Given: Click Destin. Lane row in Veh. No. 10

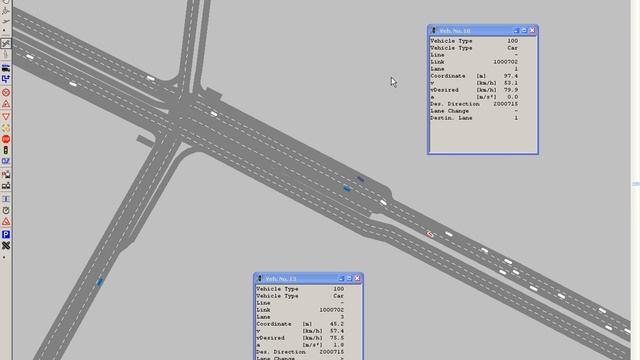Looking at the screenshot, I should click(x=474, y=118).
